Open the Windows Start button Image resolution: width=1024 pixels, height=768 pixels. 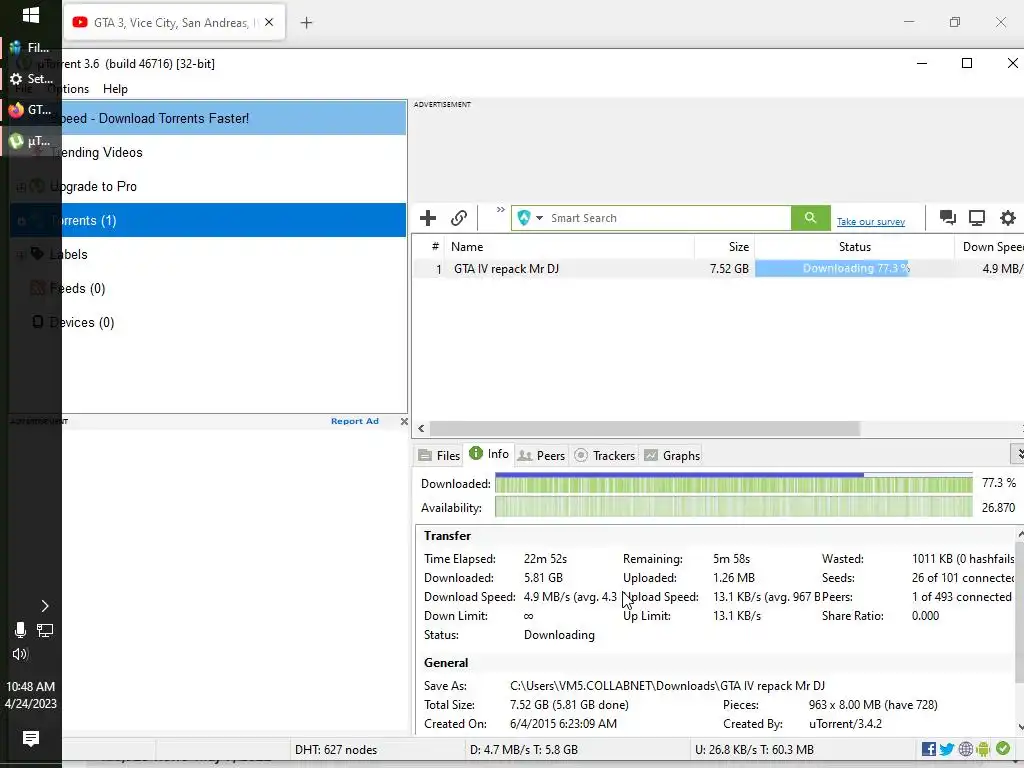pyautogui.click(x=31, y=15)
